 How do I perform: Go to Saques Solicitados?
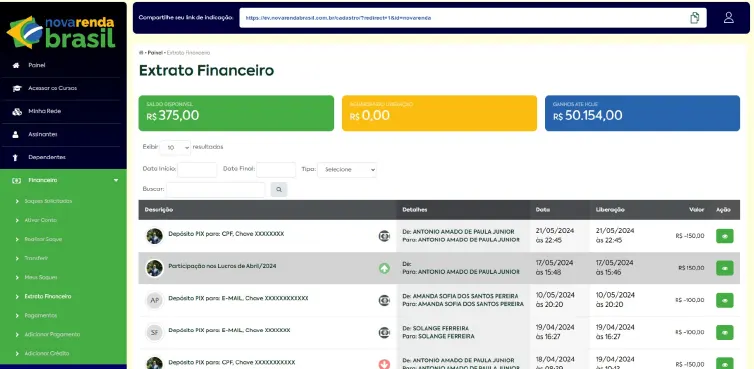48,201
